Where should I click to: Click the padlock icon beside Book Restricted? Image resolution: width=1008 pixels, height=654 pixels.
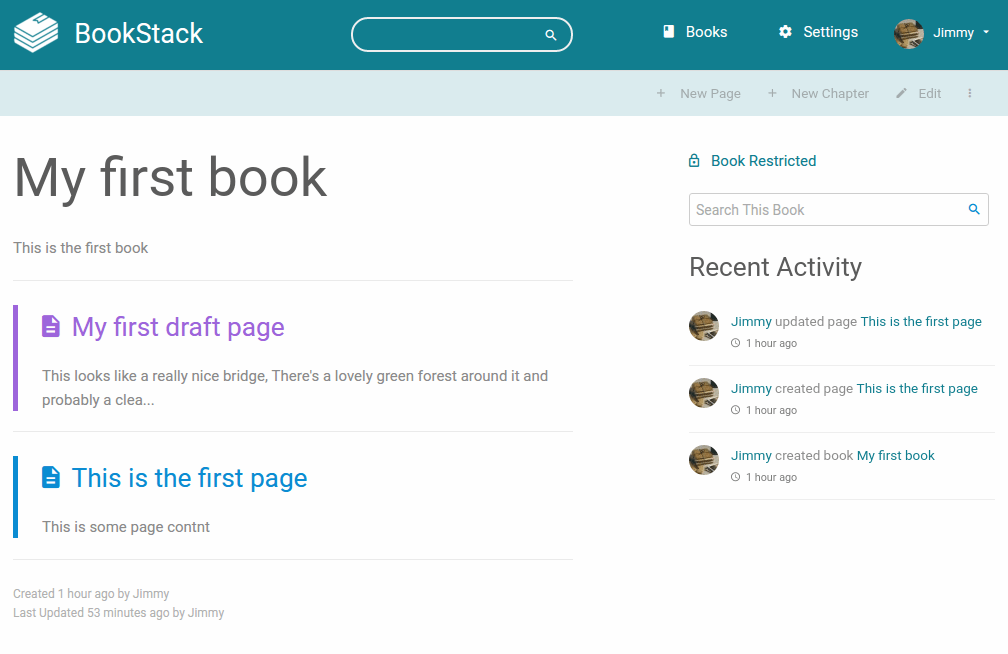coord(694,161)
